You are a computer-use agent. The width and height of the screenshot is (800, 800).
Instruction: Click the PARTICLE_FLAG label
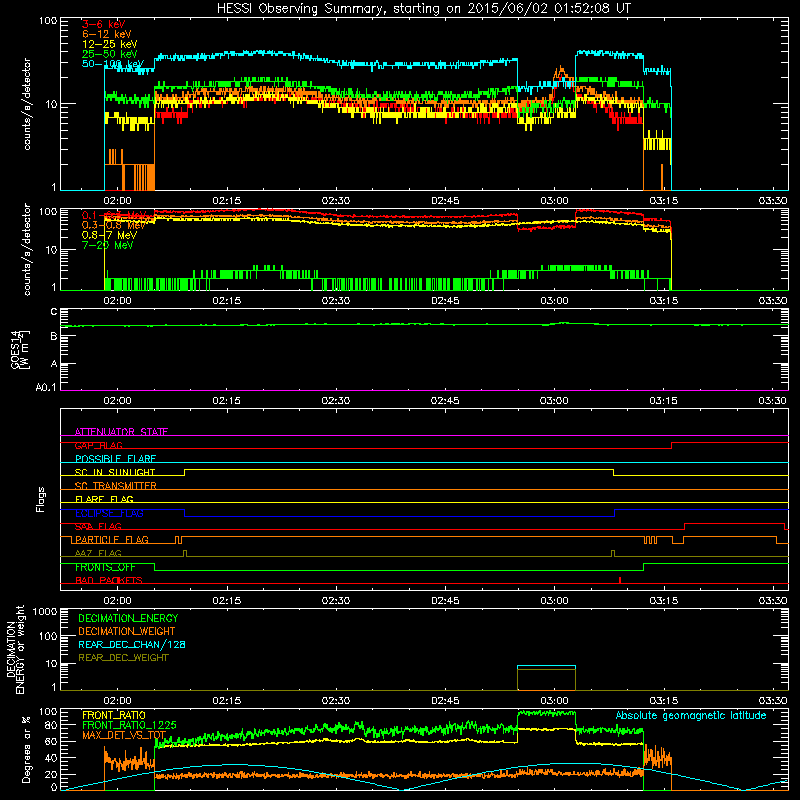tap(112, 539)
